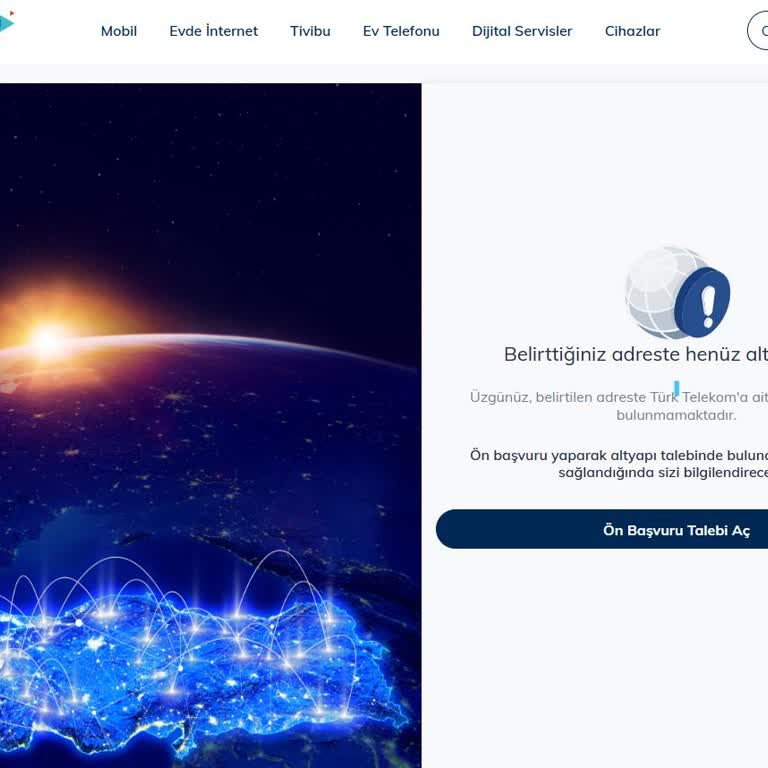Expand the Cihazlar menu
768x768 pixels.
[x=632, y=31]
